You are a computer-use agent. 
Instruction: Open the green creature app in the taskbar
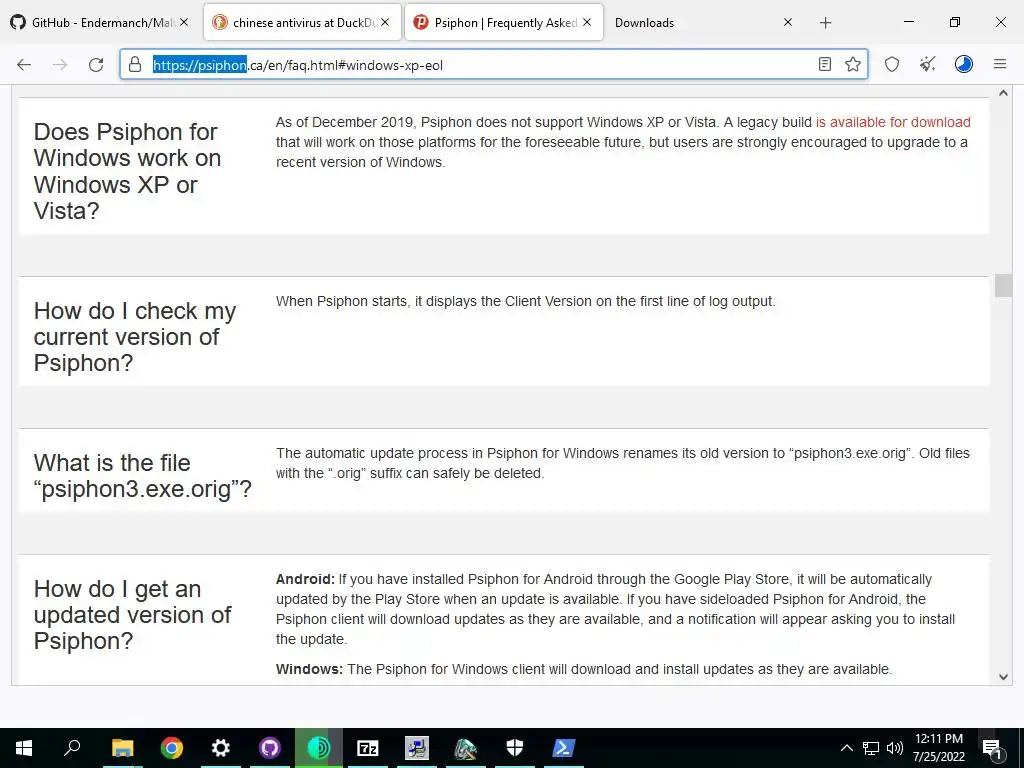(466, 748)
